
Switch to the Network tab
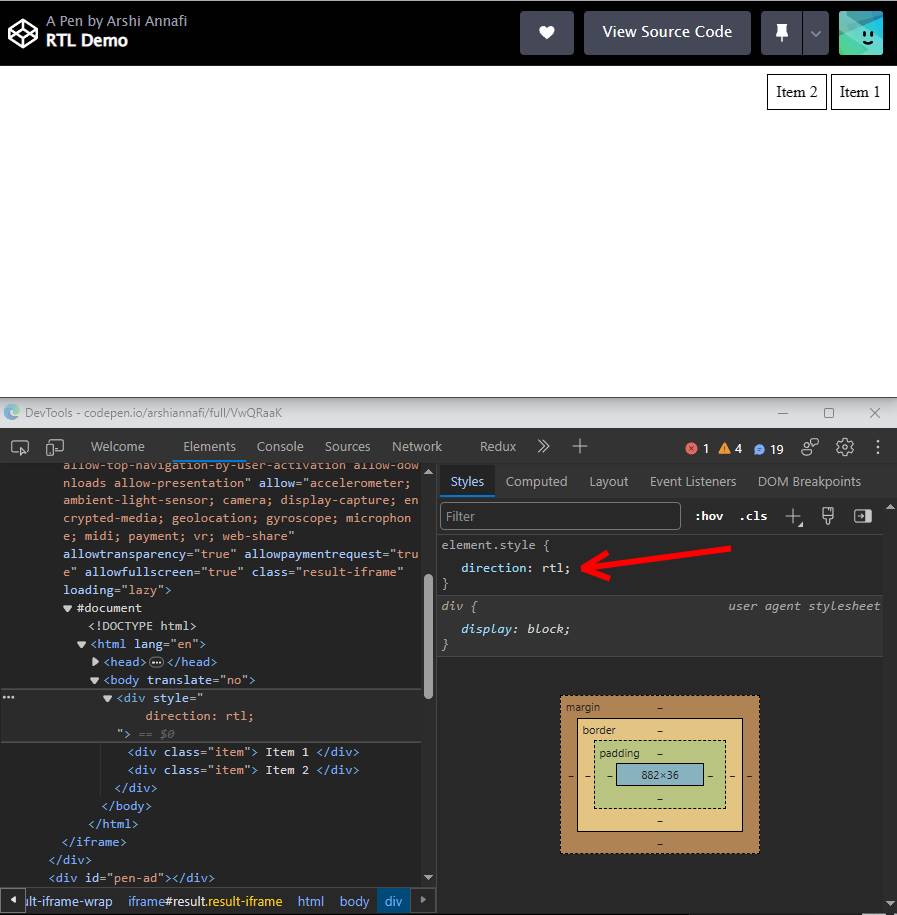click(417, 446)
